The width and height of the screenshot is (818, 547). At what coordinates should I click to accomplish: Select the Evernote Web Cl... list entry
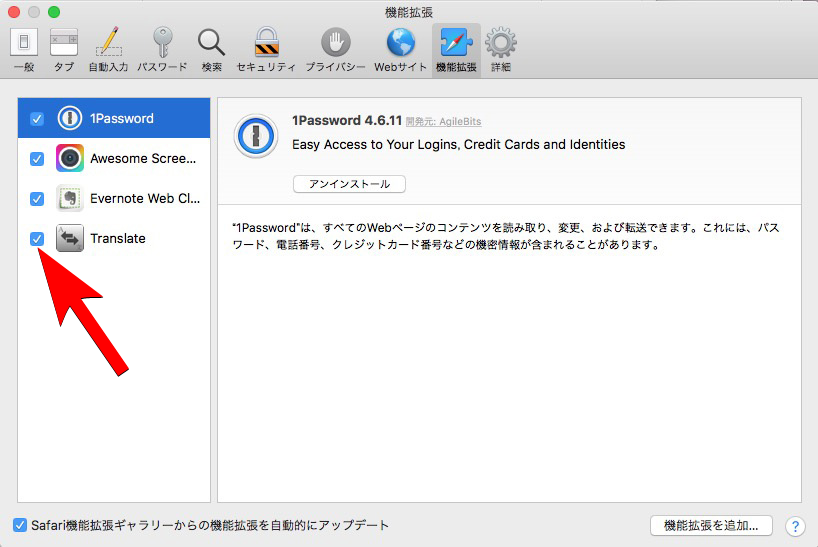pyautogui.click(x=114, y=198)
